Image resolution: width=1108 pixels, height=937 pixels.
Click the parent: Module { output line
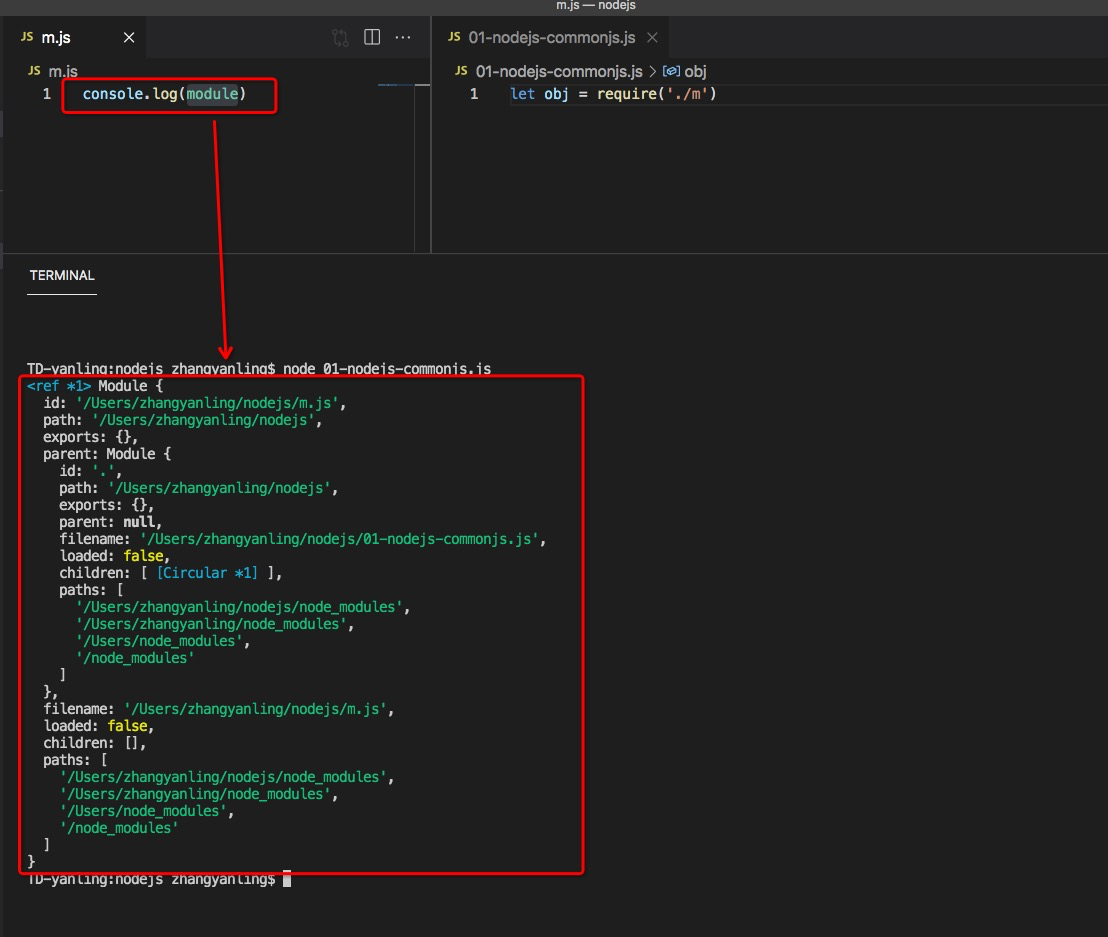click(x=107, y=454)
